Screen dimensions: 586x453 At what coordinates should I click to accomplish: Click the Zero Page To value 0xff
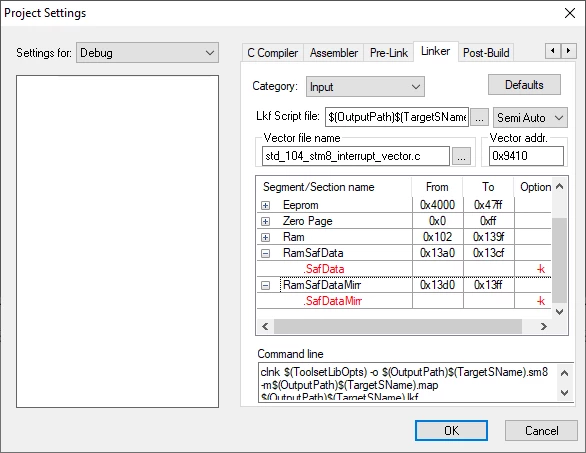pos(488,221)
